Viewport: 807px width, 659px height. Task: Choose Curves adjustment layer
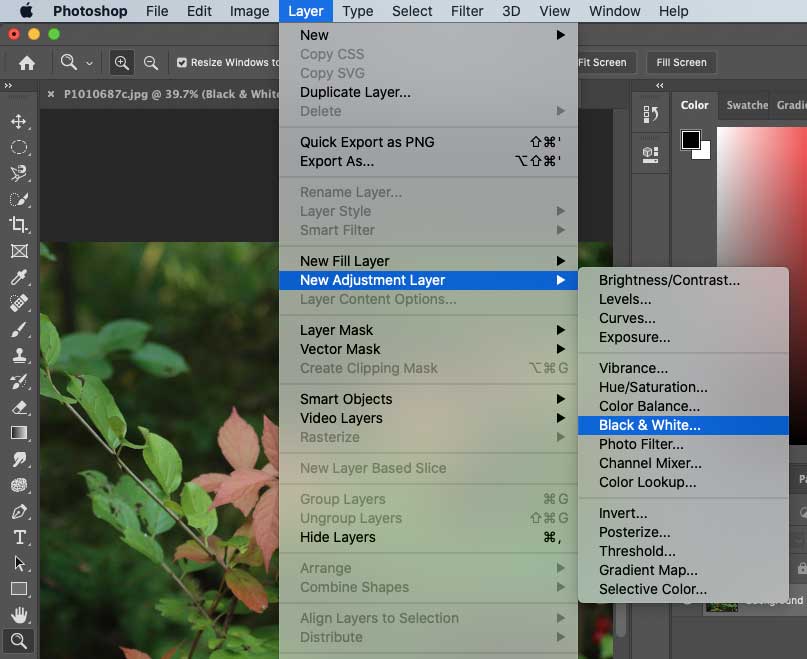[683, 318]
